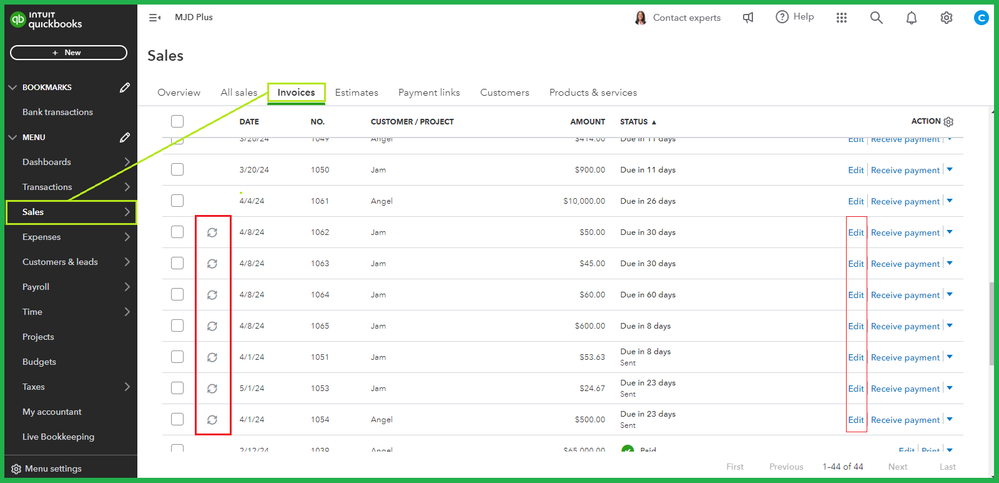Click recurring icon for invoice 1054
The height and width of the screenshot is (483, 999).
pos(212,420)
